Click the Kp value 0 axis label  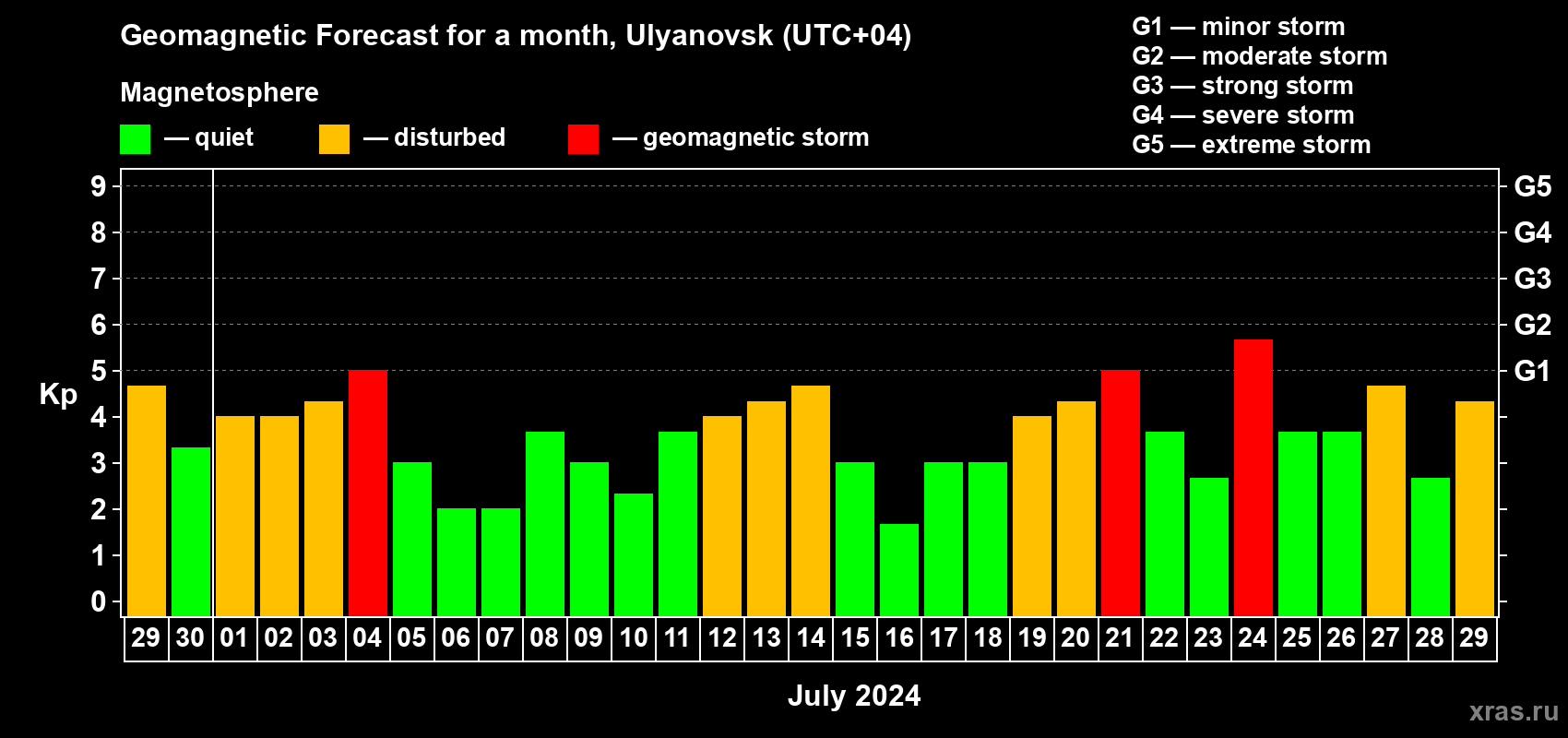coord(99,601)
